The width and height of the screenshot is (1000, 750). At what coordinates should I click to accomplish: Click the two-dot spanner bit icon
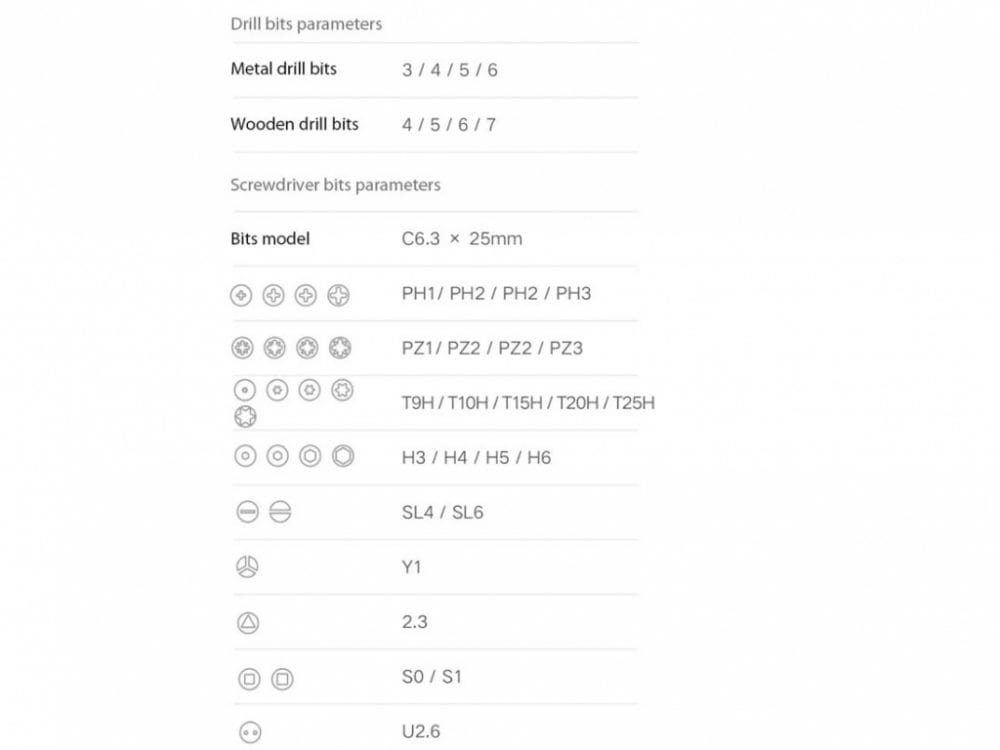[249, 733]
